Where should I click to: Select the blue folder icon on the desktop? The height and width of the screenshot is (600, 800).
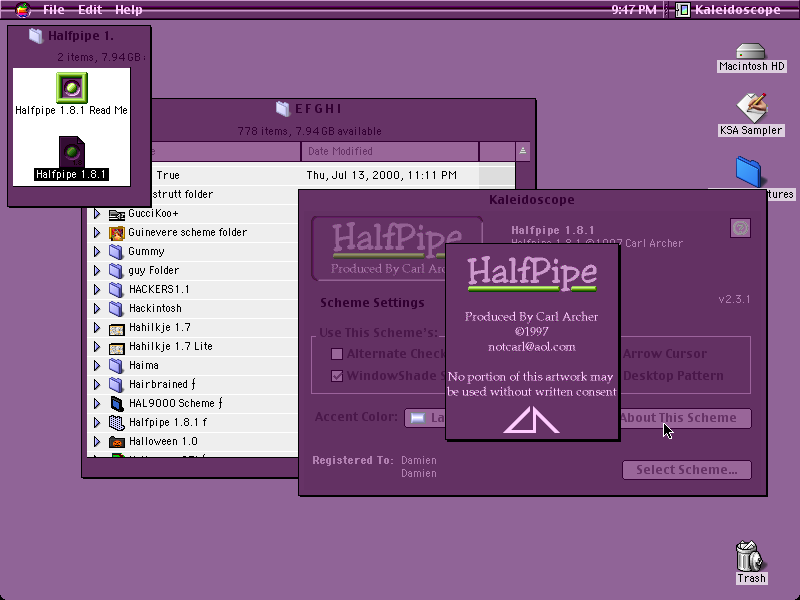tap(749, 172)
